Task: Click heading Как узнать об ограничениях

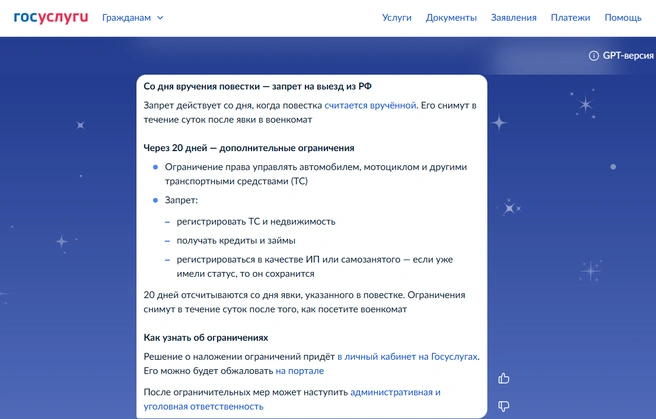Action: [x=206, y=337]
